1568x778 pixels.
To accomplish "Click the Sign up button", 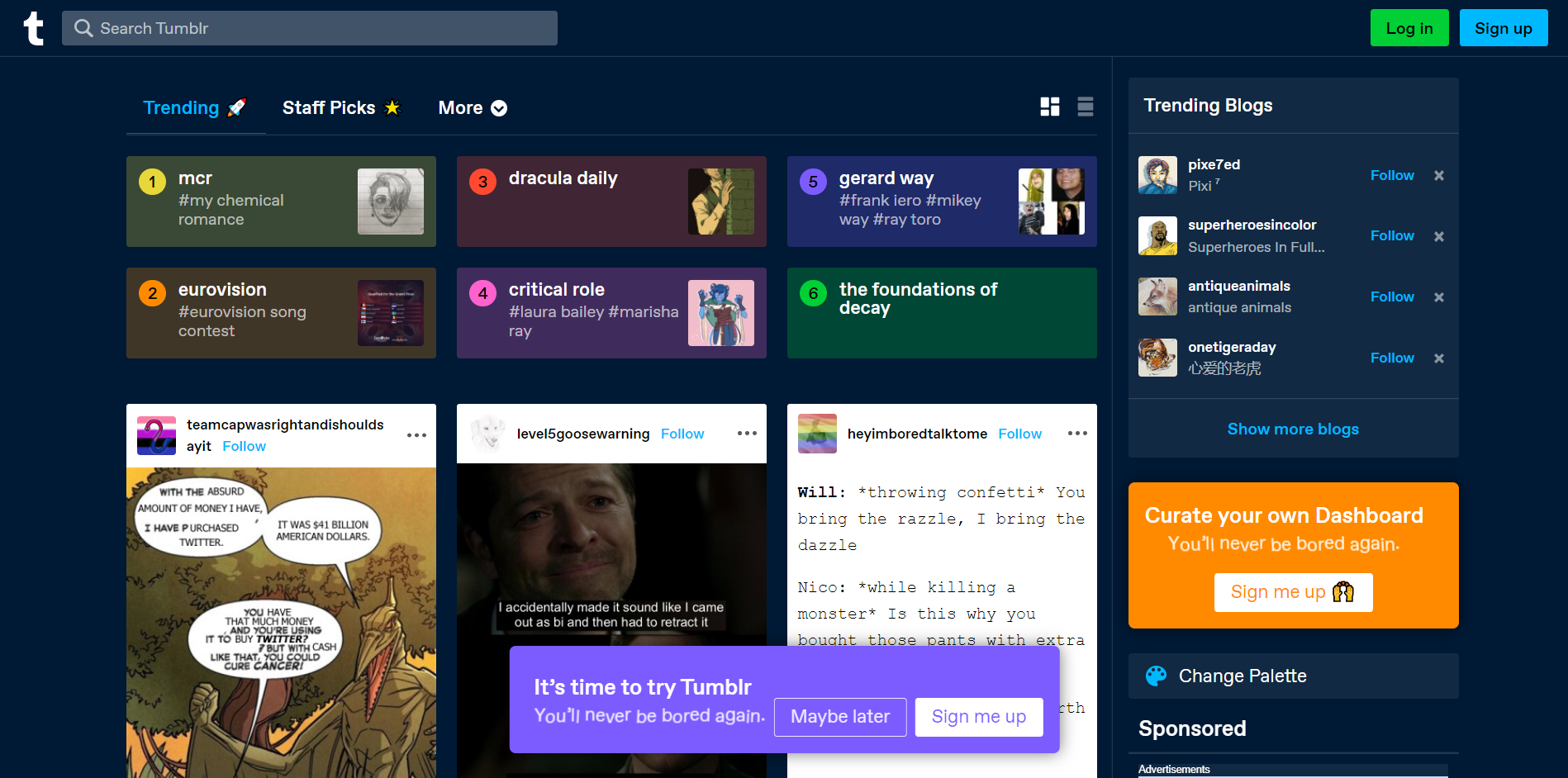I will (x=1504, y=28).
